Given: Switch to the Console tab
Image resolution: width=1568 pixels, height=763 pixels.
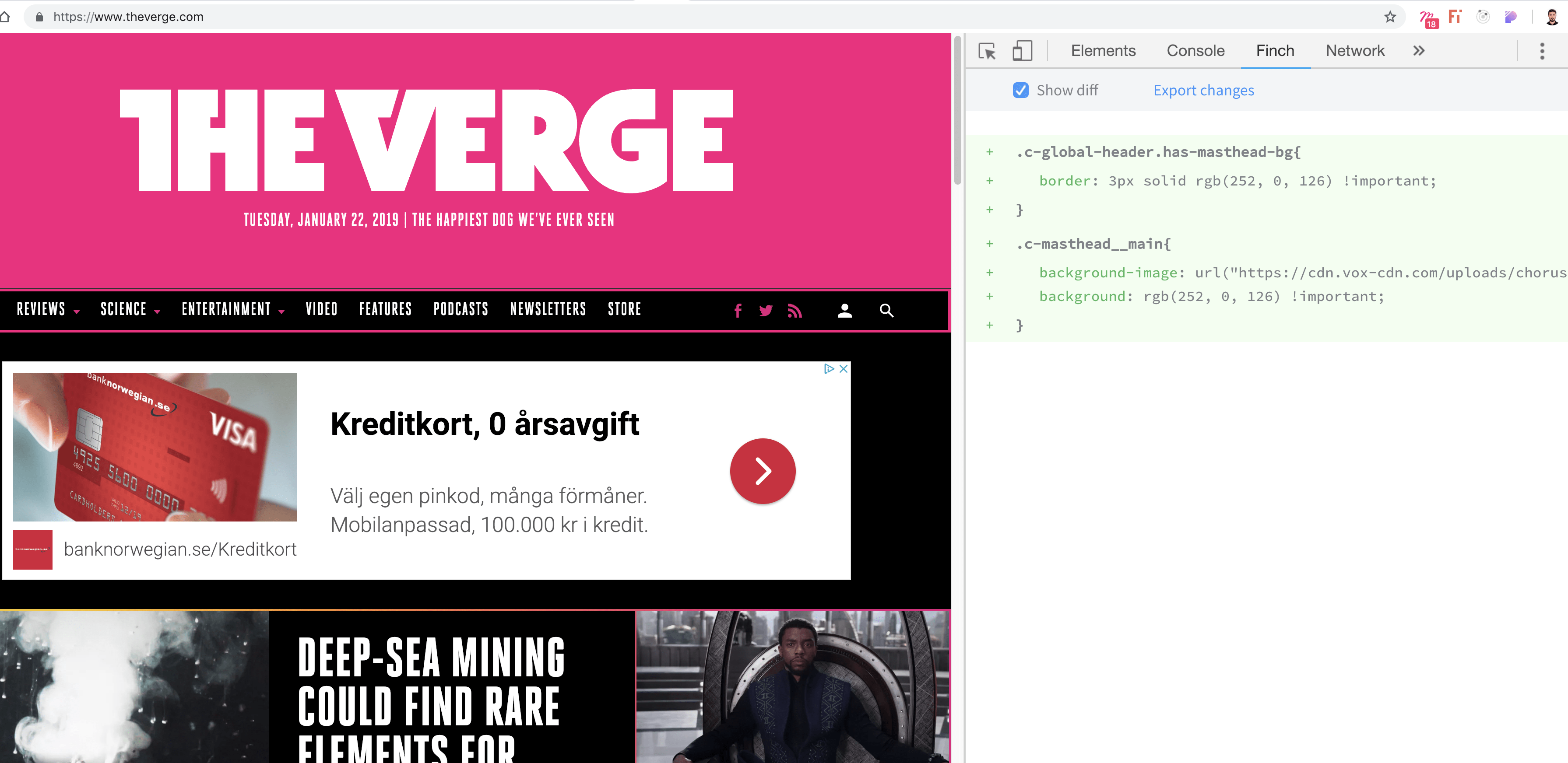Looking at the screenshot, I should (1195, 50).
